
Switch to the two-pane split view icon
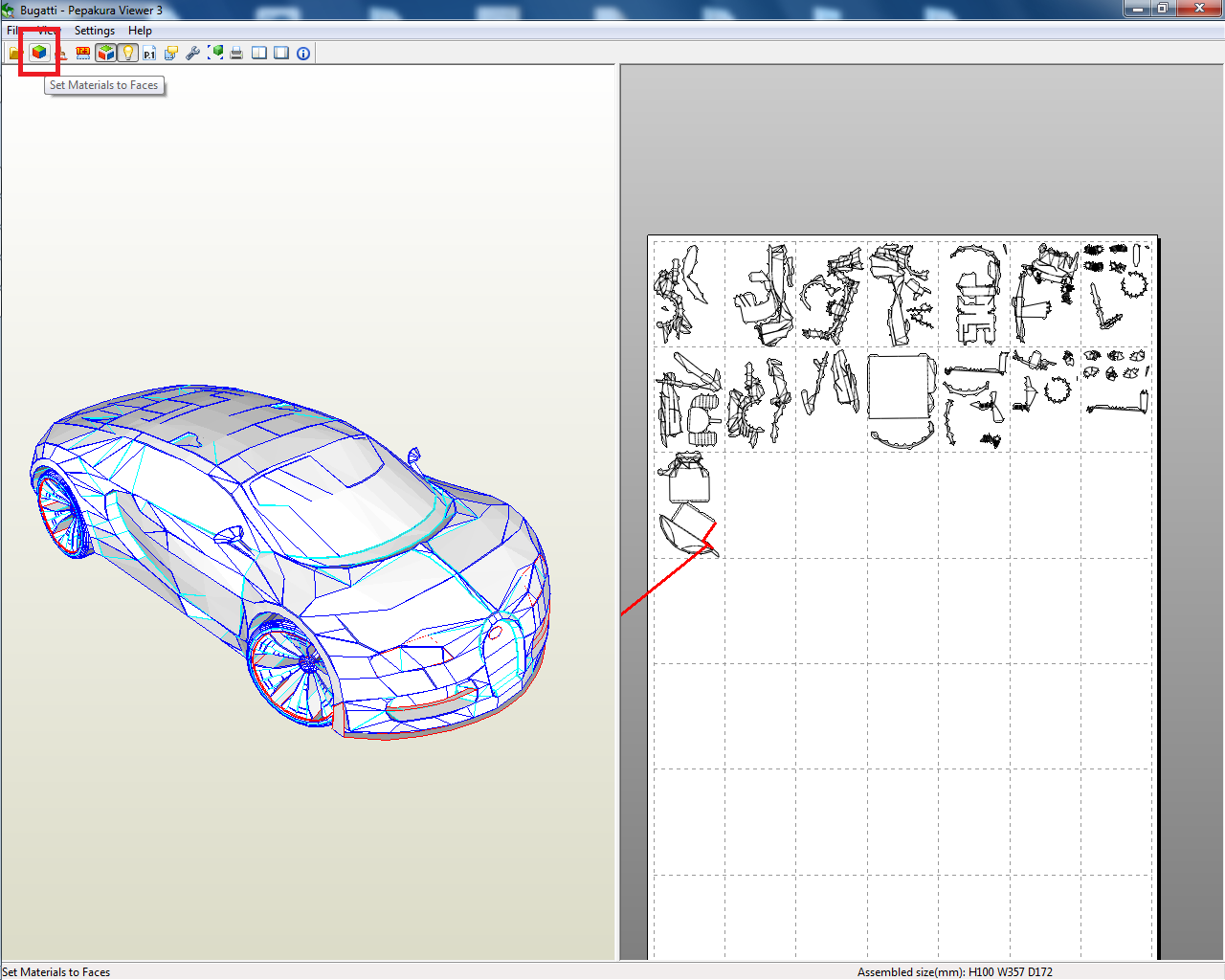pyautogui.click(x=259, y=54)
